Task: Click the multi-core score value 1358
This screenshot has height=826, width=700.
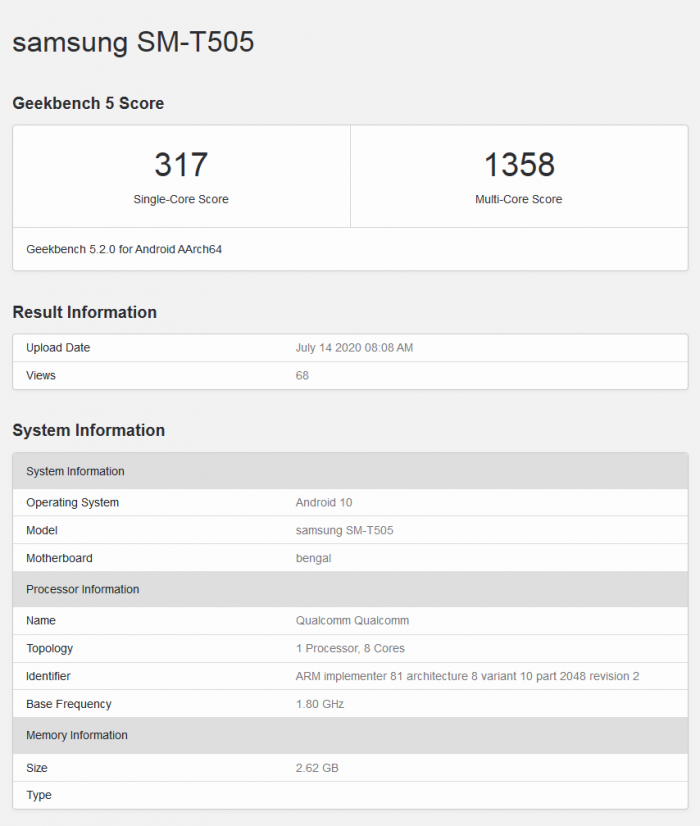Action: click(x=518, y=164)
